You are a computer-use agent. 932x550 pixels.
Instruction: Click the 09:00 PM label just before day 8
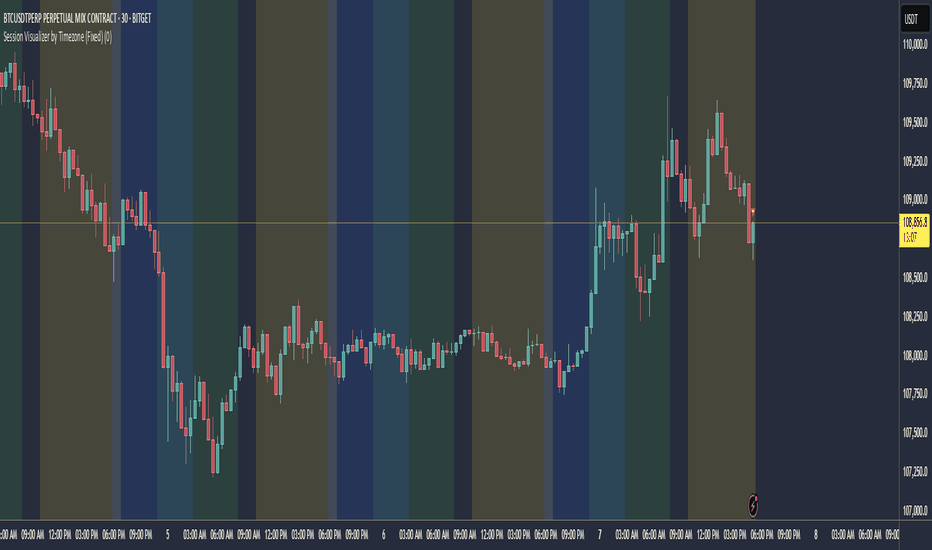pyautogui.click(x=789, y=535)
